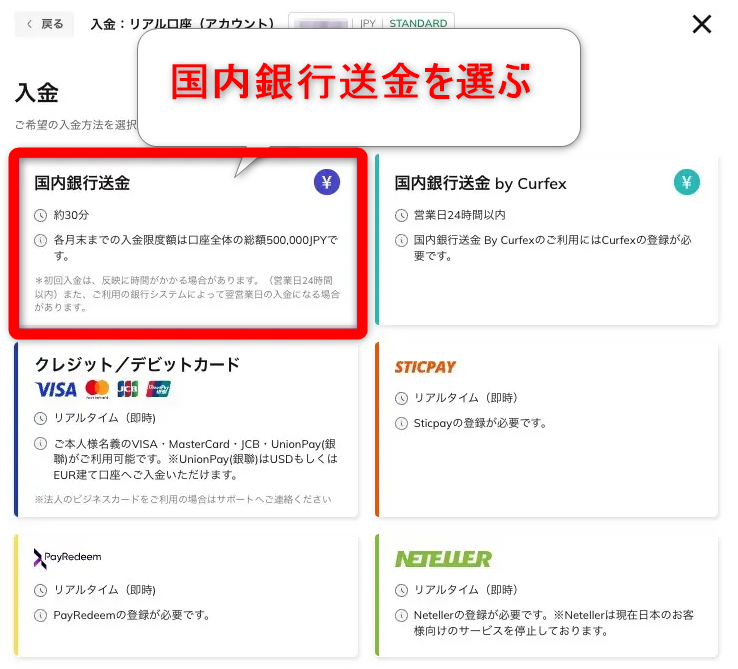Screen dimensions: 738x669
Task: Click the UnionPay card logo
Action: click(x=158, y=389)
